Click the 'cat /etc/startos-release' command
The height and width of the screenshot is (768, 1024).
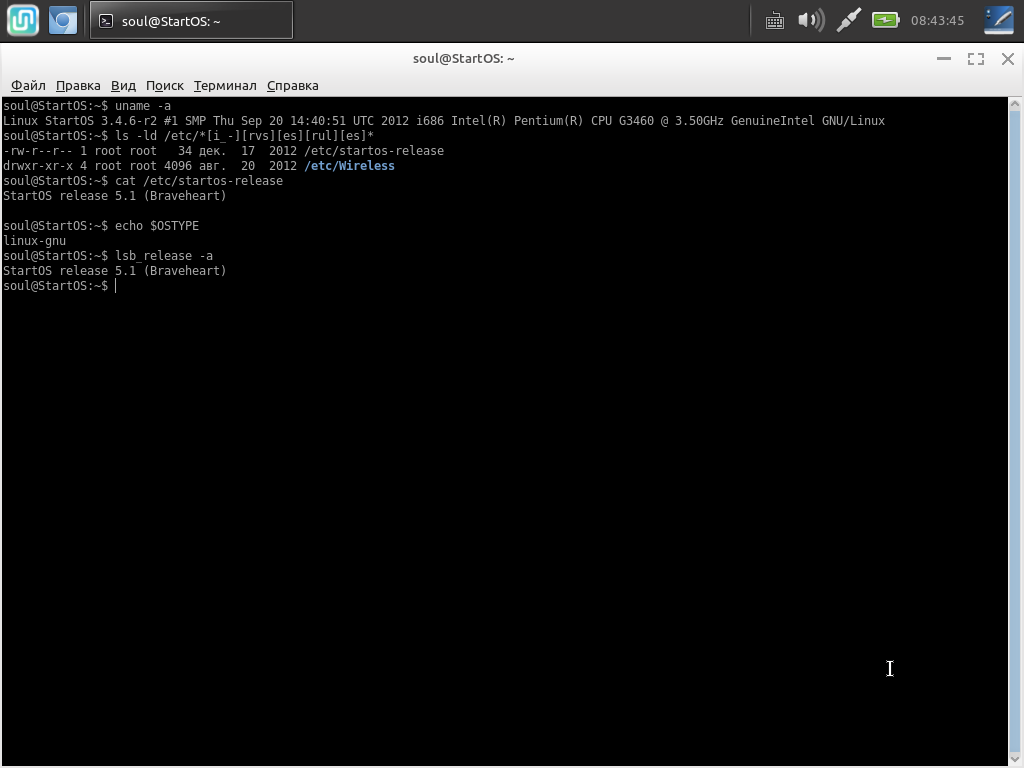pos(199,181)
